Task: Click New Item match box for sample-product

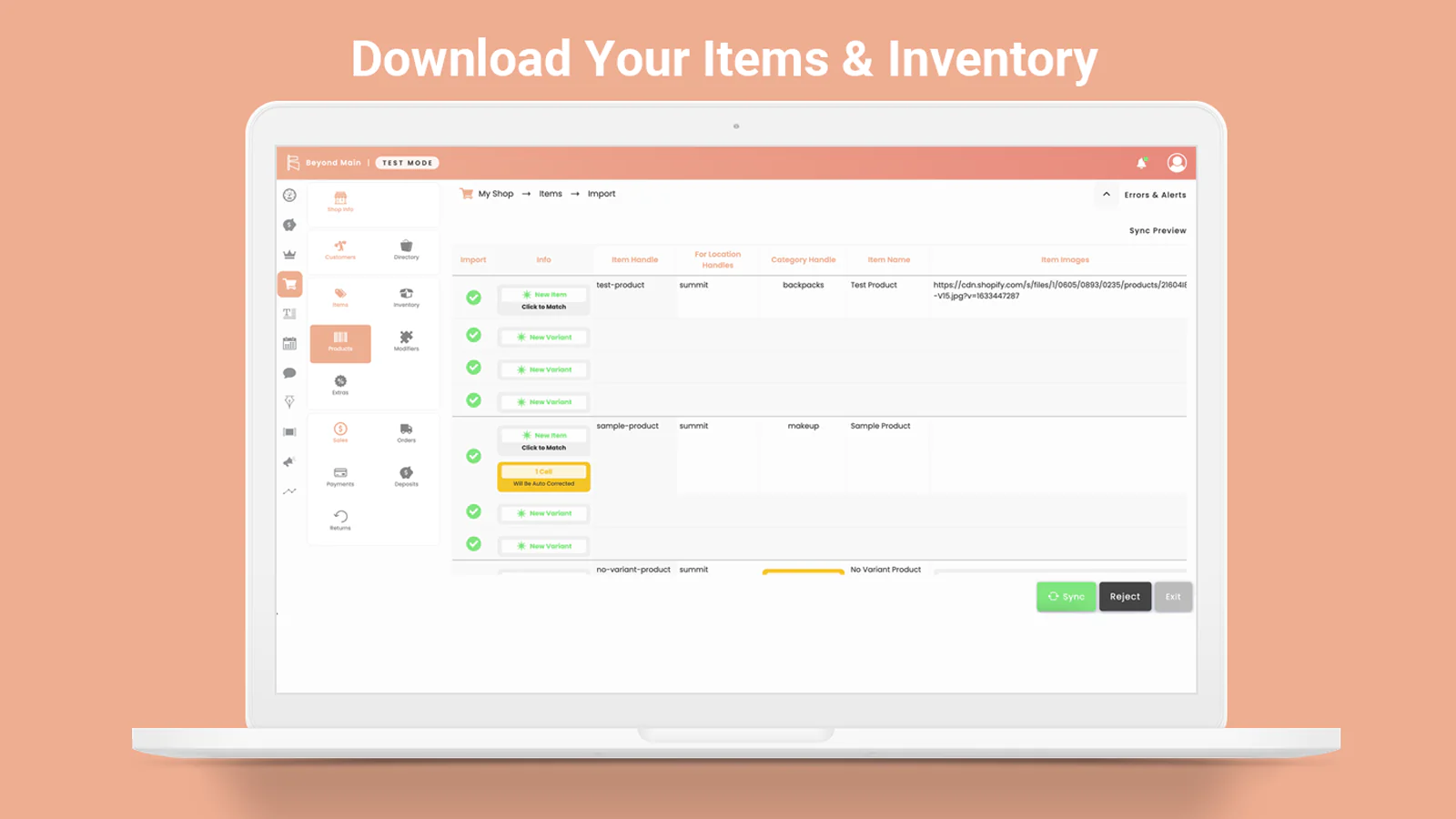Action: click(x=543, y=441)
